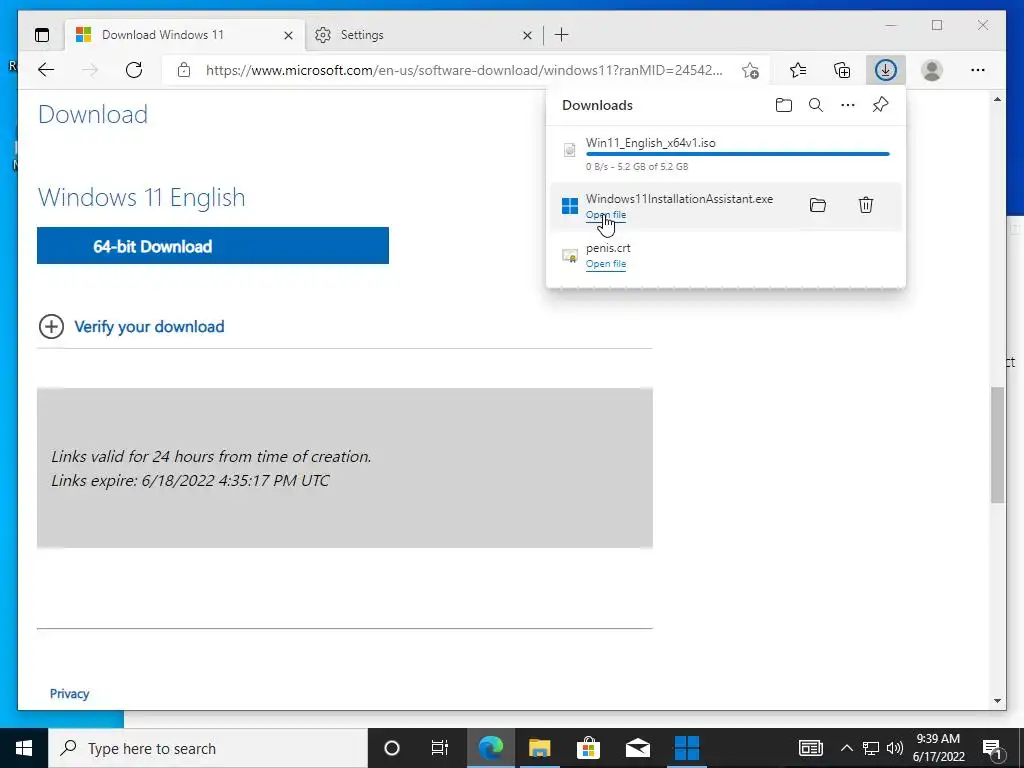Open file link for the .crt download
Viewport: 1024px width, 768px height.
(x=605, y=264)
